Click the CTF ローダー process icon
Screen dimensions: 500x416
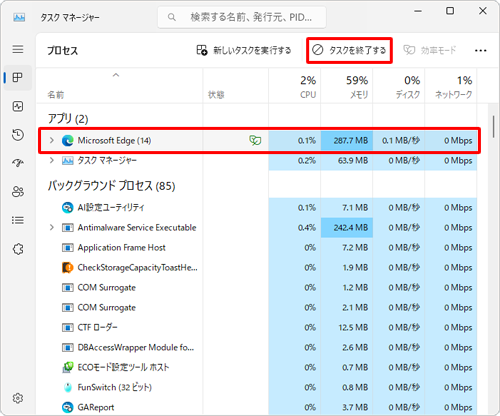pyautogui.click(x=68, y=328)
